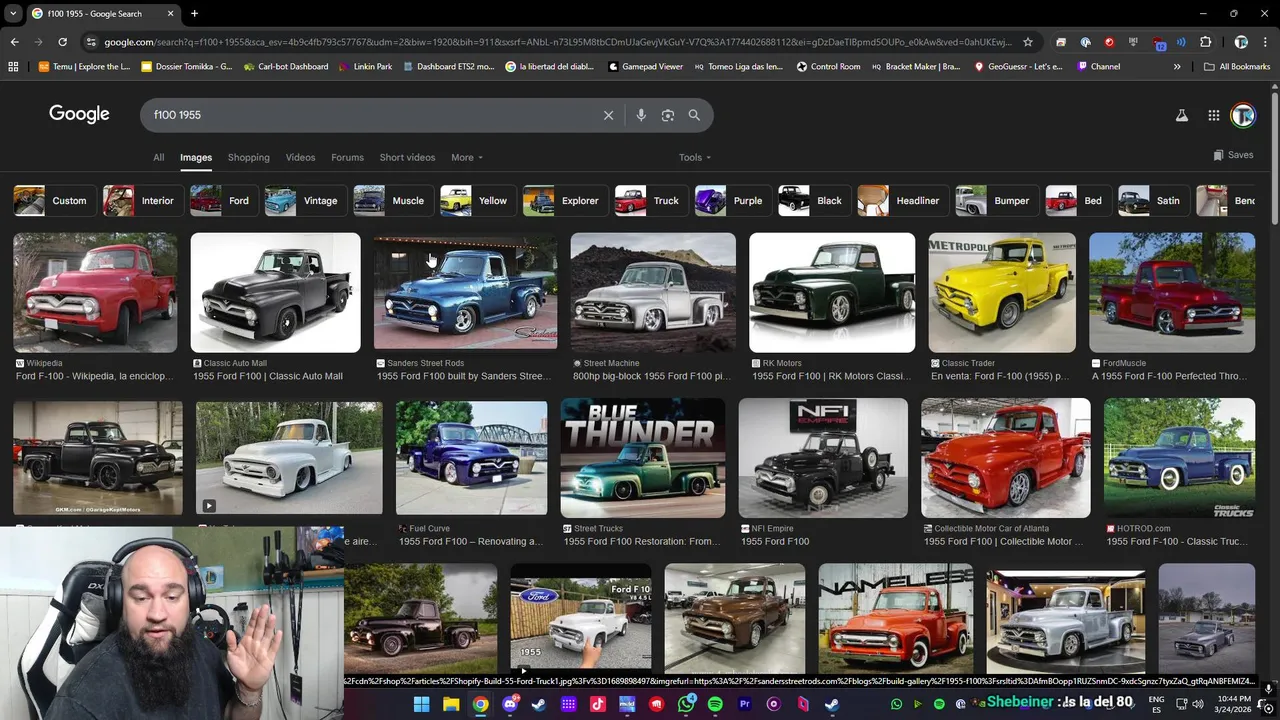Launch Premiere Pro from the taskbar
The image size is (1280, 720).
coord(744,704)
